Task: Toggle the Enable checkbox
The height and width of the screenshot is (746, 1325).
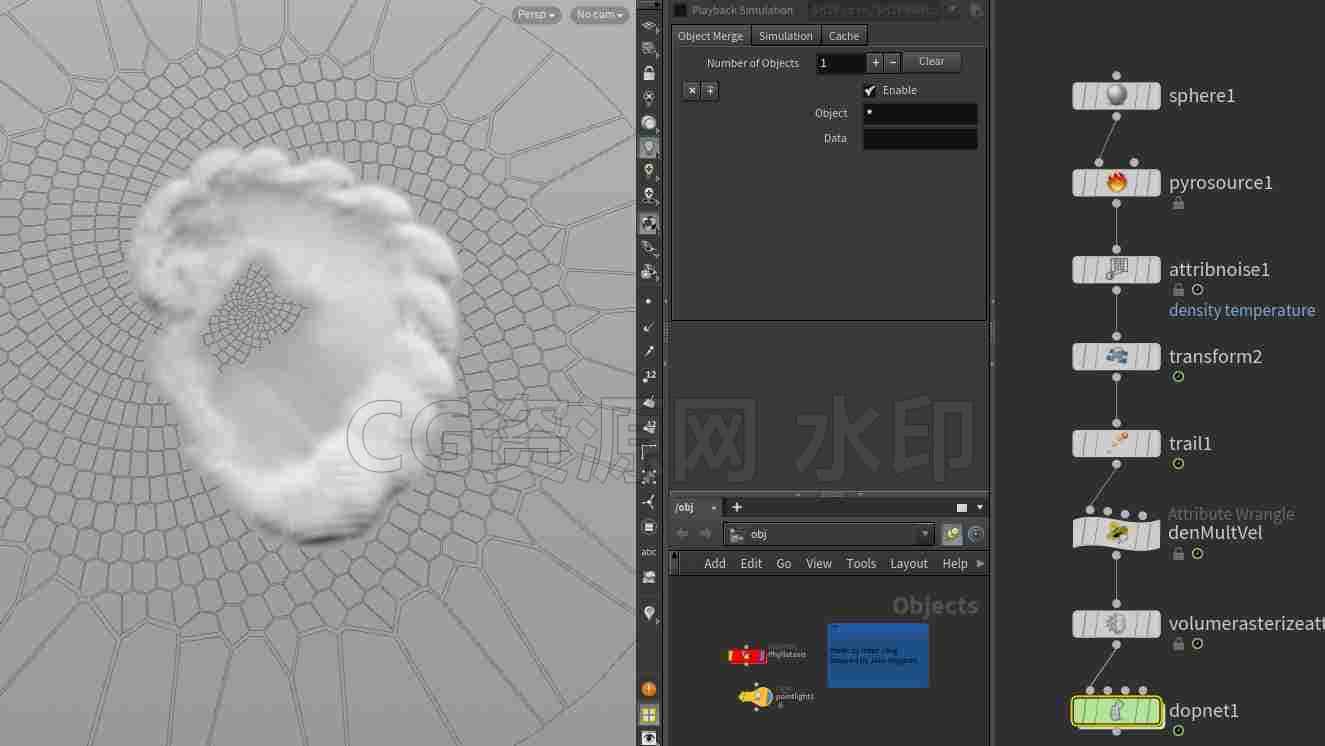Action: click(870, 90)
